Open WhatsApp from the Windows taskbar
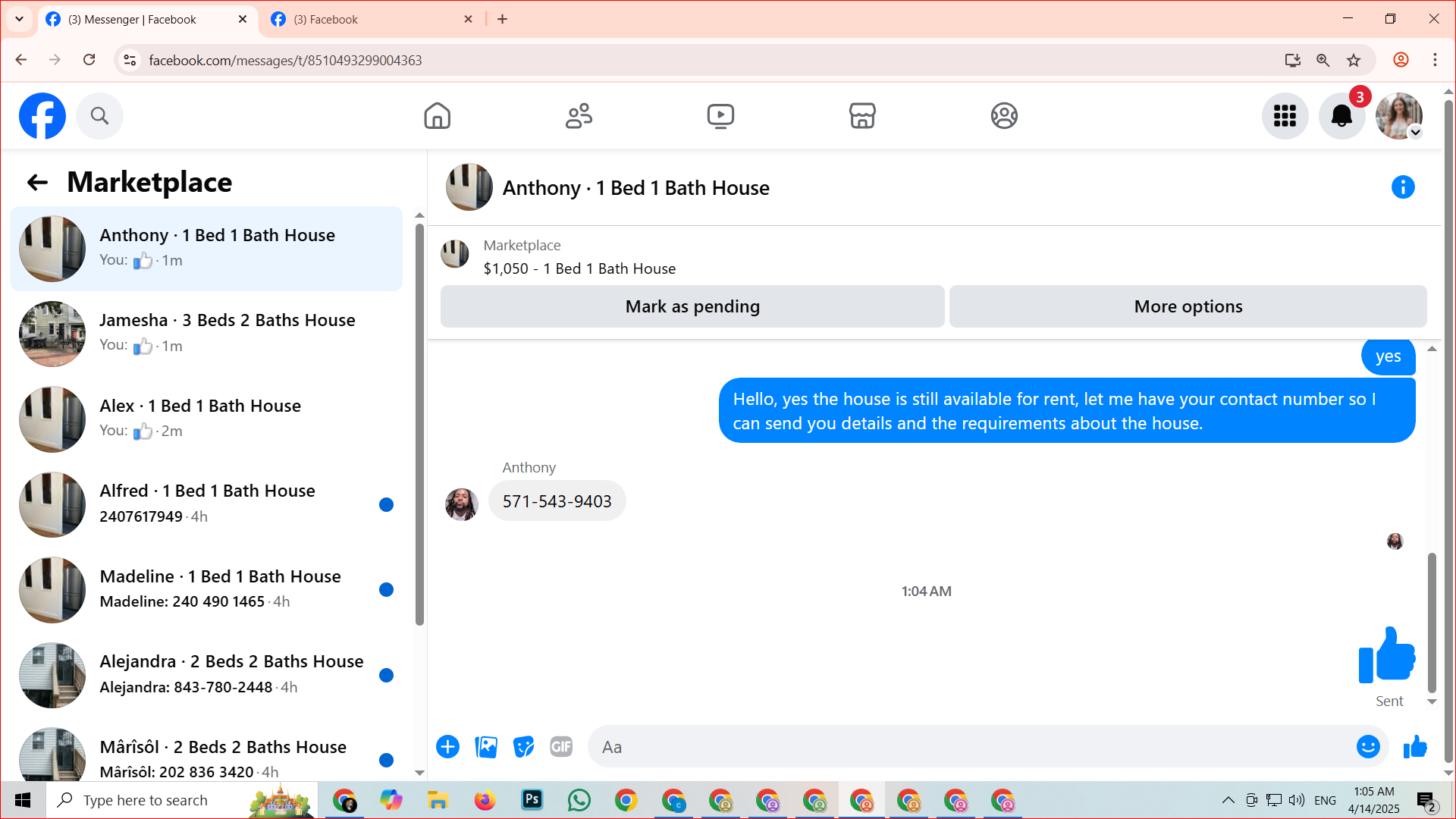The height and width of the screenshot is (819, 1456). coord(579,800)
